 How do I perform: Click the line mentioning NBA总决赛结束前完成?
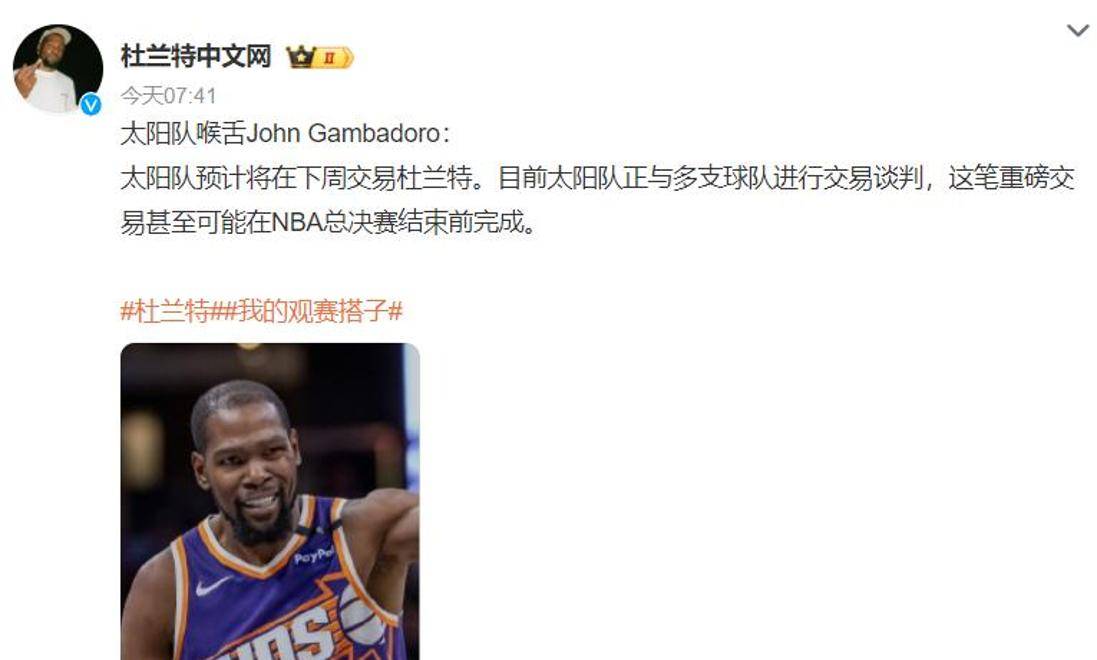coord(329,223)
